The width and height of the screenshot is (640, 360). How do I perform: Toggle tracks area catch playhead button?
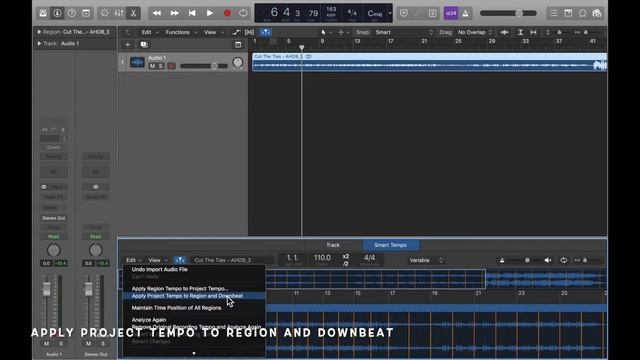[265, 32]
